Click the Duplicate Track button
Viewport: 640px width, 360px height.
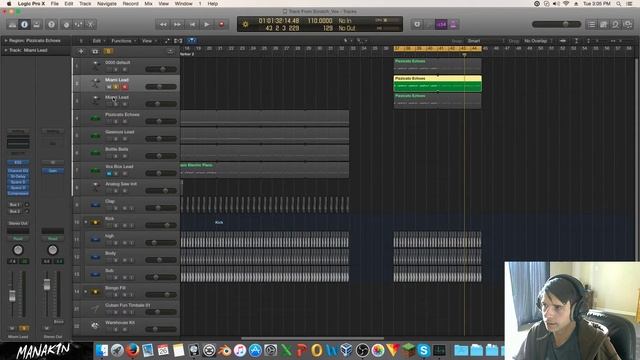(95, 51)
